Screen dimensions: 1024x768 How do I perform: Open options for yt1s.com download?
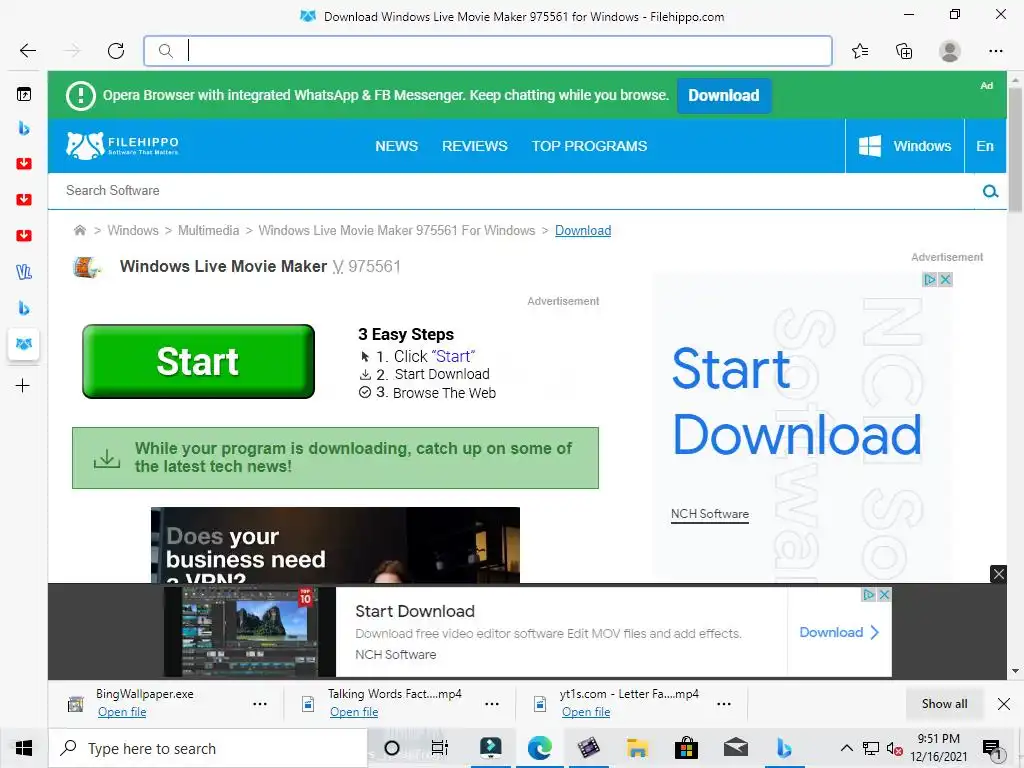click(x=724, y=704)
